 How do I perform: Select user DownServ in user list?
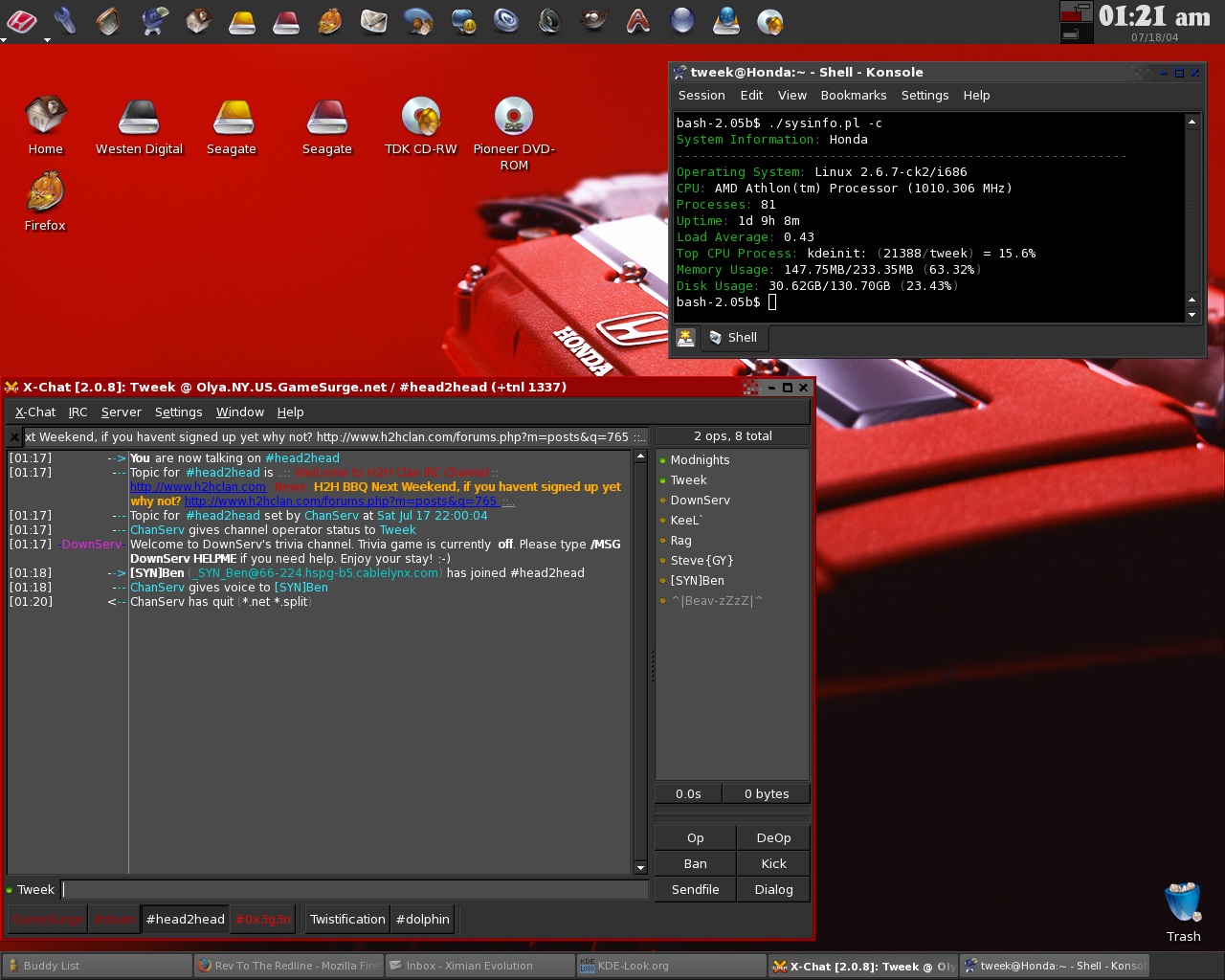700,501
